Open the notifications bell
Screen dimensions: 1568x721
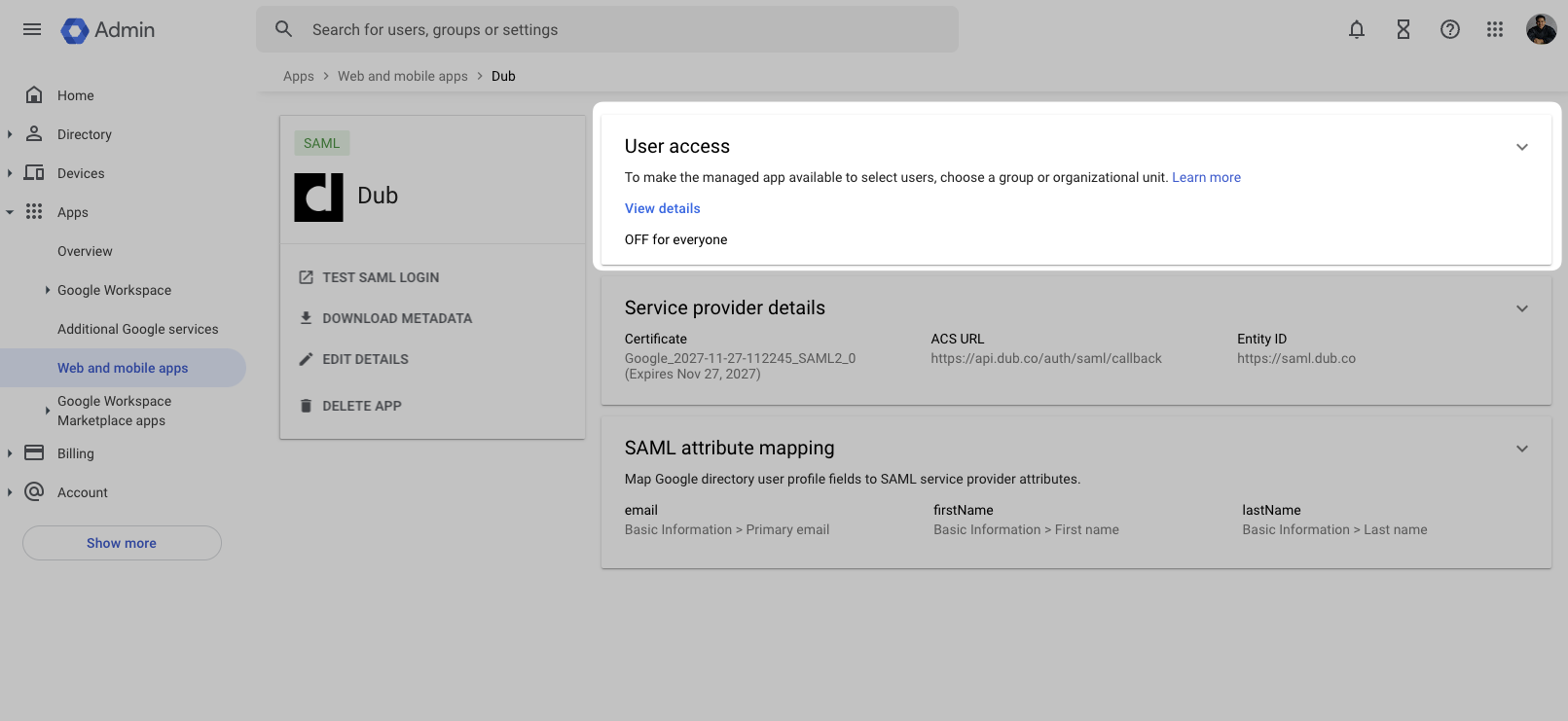click(x=1357, y=29)
